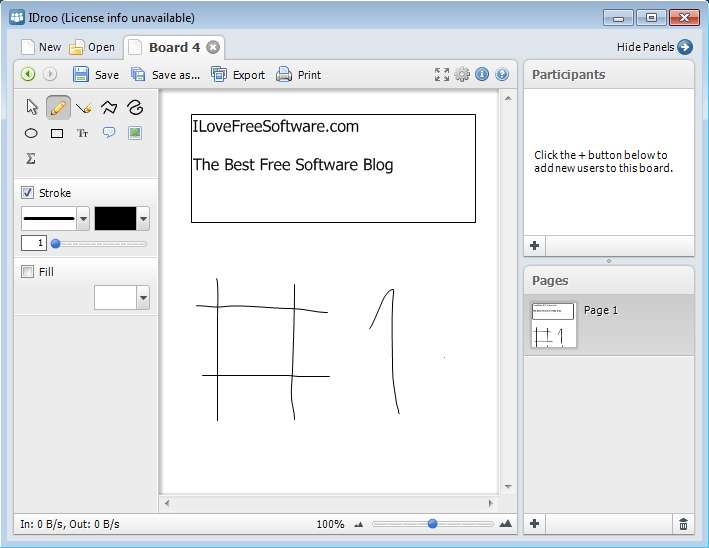Select the speech bubble tool
The height and width of the screenshot is (548, 709).
(109, 132)
